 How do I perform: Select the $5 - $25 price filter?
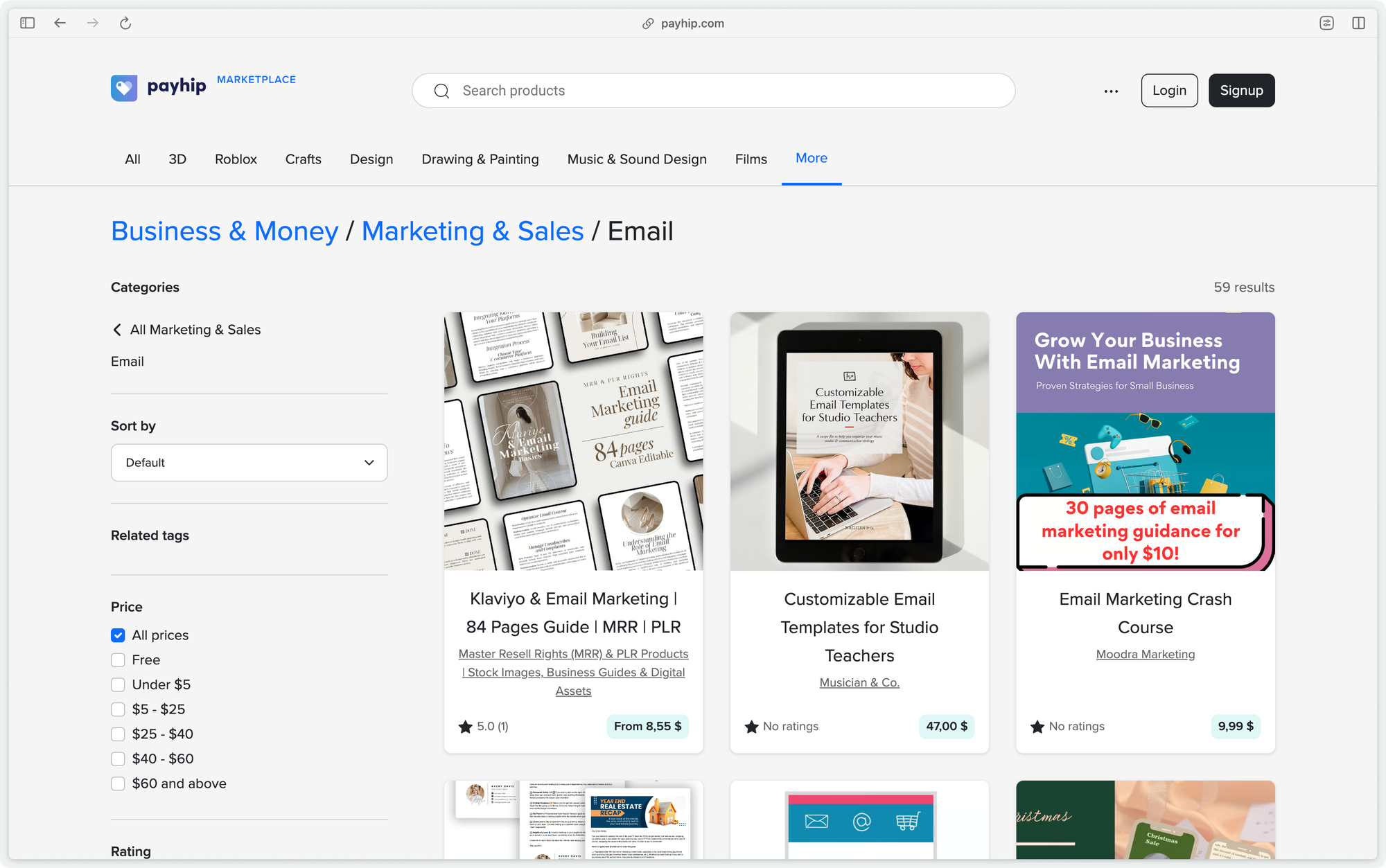(x=118, y=709)
